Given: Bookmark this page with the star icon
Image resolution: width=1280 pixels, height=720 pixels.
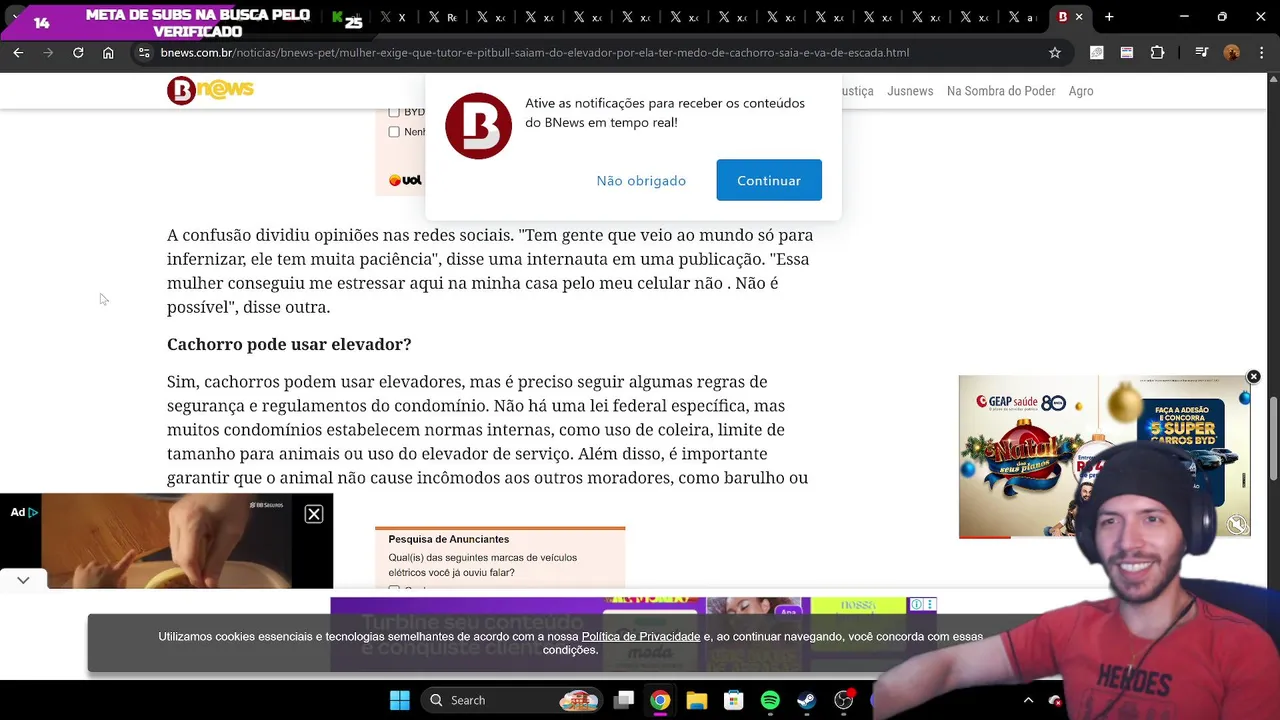Looking at the screenshot, I should tap(1055, 52).
